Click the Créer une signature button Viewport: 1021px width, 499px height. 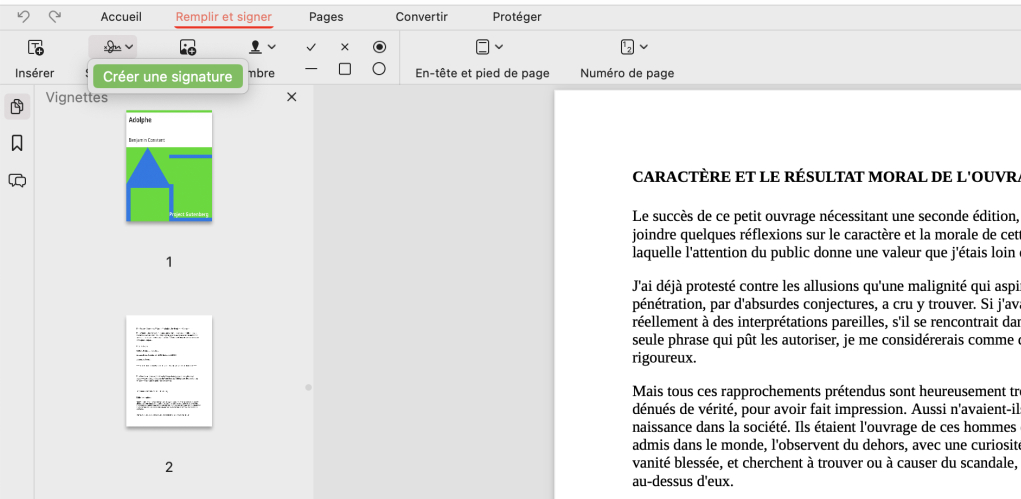coord(168,77)
